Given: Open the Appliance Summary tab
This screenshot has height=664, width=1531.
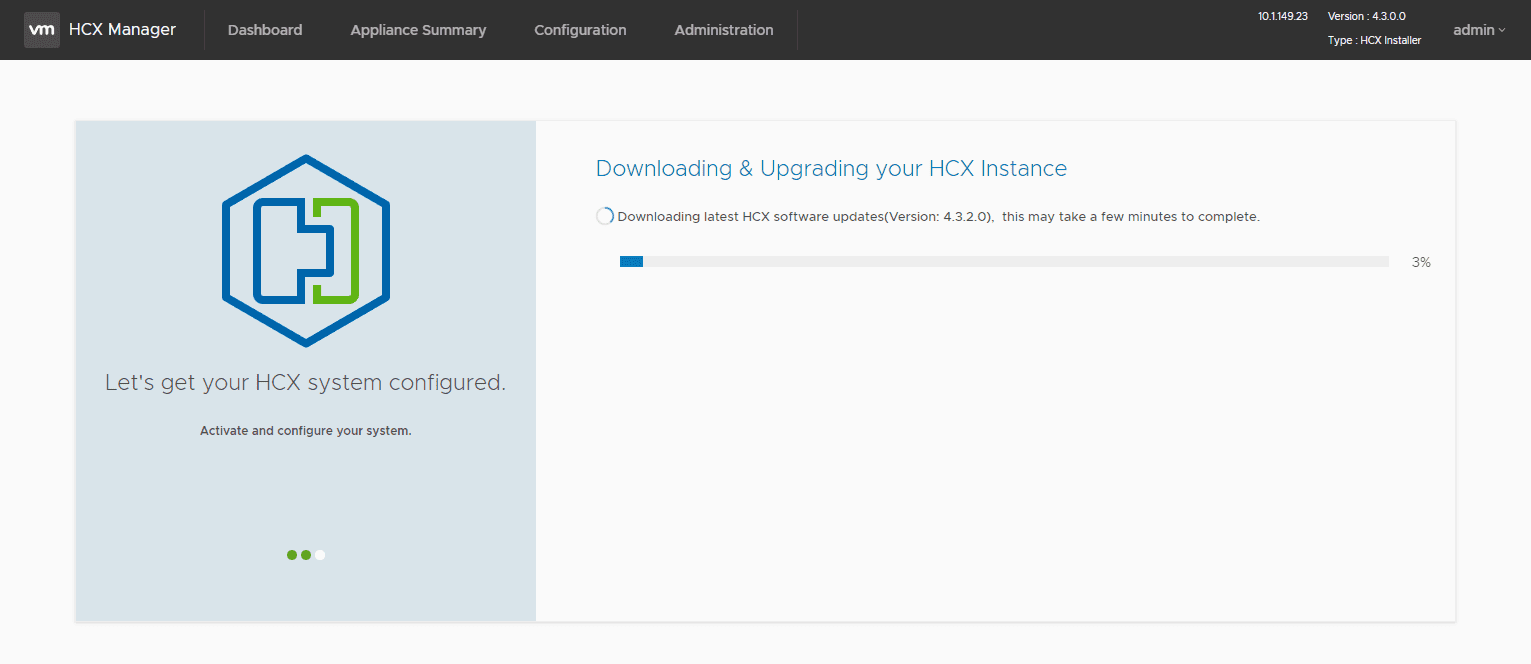Looking at the screenshot, I should (x=418, y=30).
